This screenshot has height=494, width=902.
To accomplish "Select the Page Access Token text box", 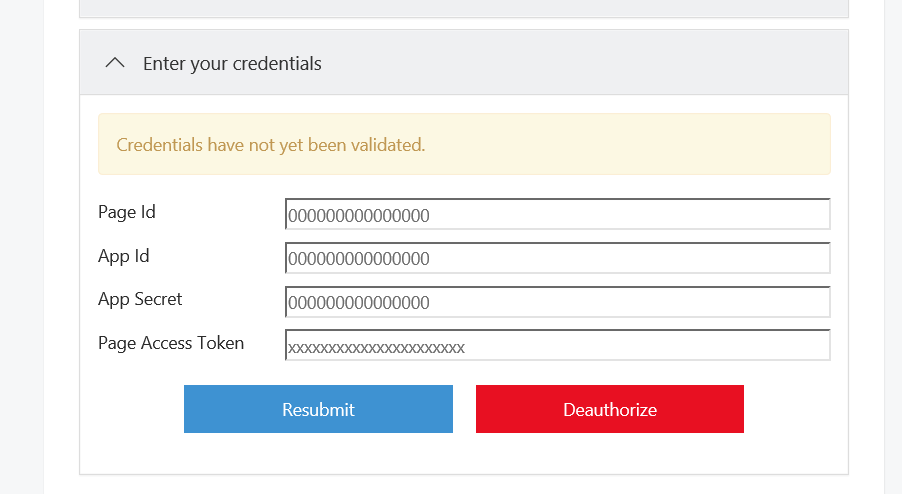I will (557, 346).
